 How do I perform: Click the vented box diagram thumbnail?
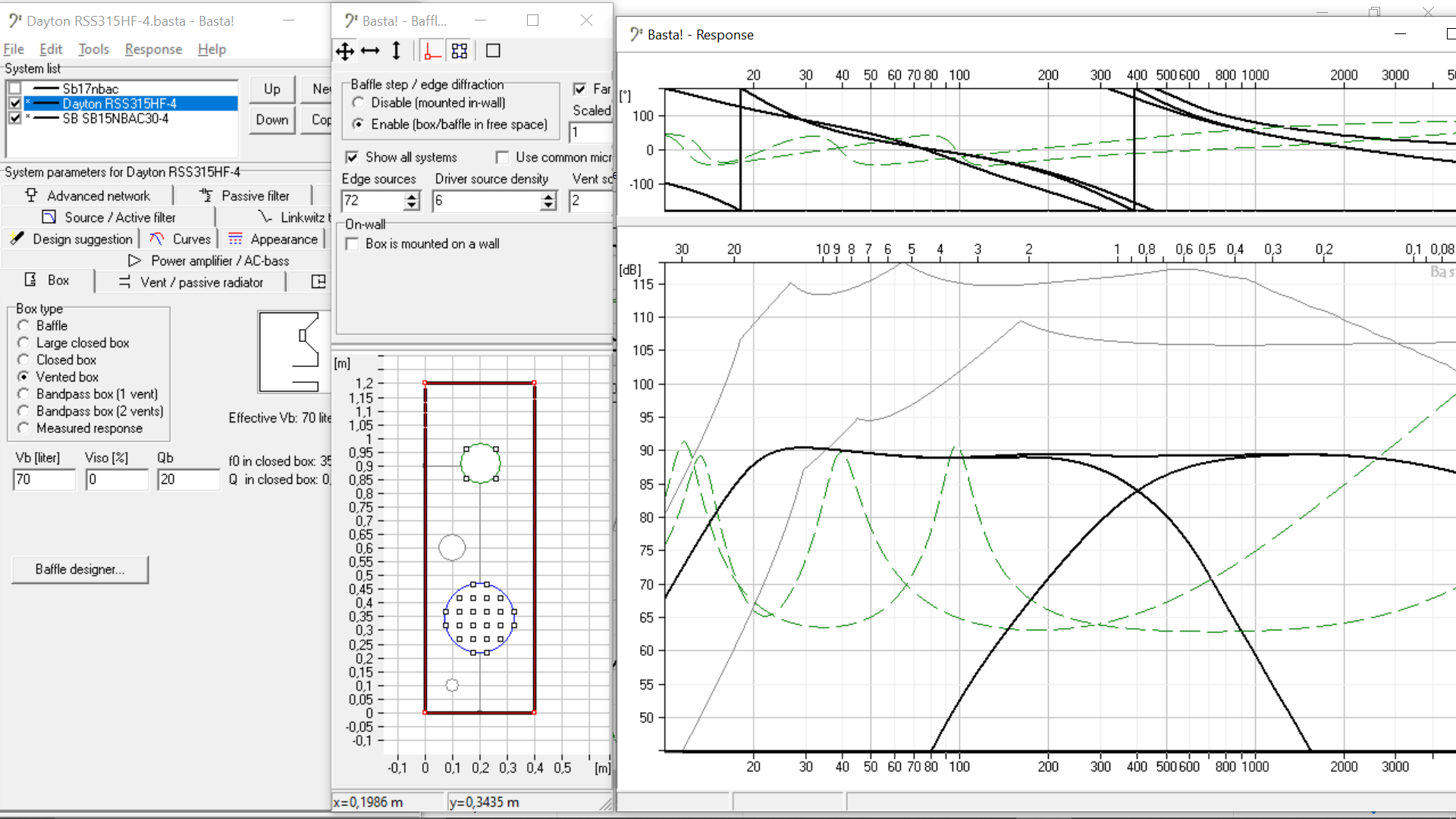pyautogui.click(x=295, y=352)
